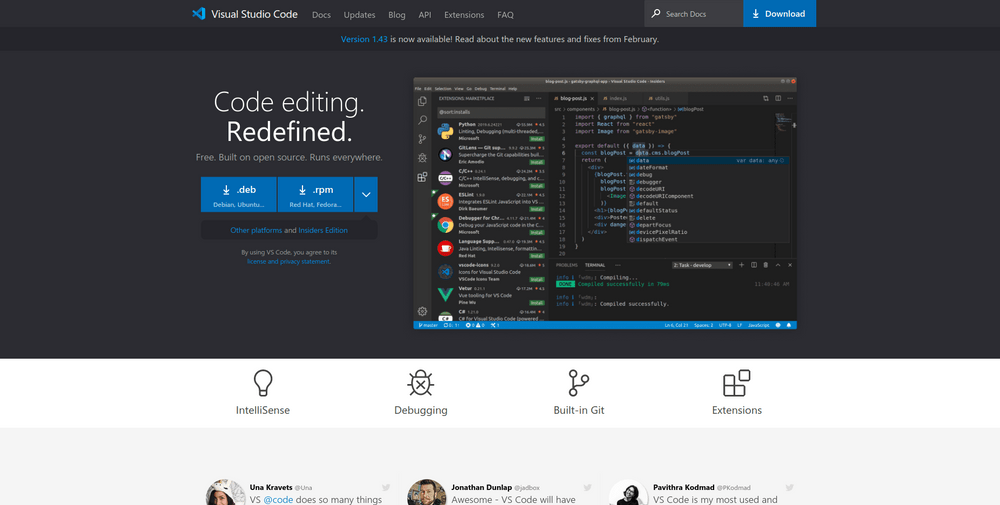Open the PROBLEMS panel tab in screenshot
The image size is (1000, 505).
566,265
